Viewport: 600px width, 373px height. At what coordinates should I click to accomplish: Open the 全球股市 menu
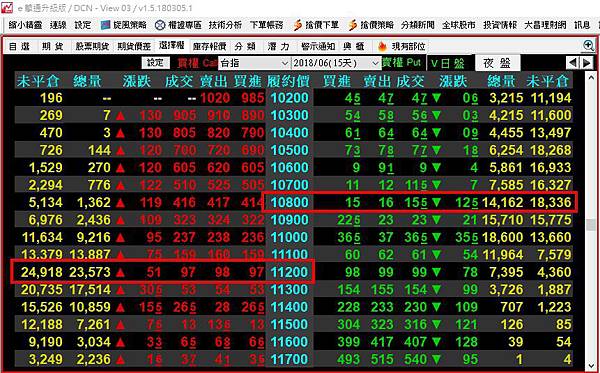[458, 26]
